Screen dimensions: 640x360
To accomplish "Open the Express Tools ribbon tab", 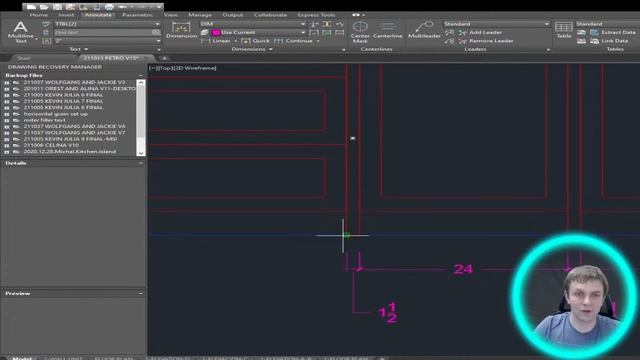I will coord(316,15).
